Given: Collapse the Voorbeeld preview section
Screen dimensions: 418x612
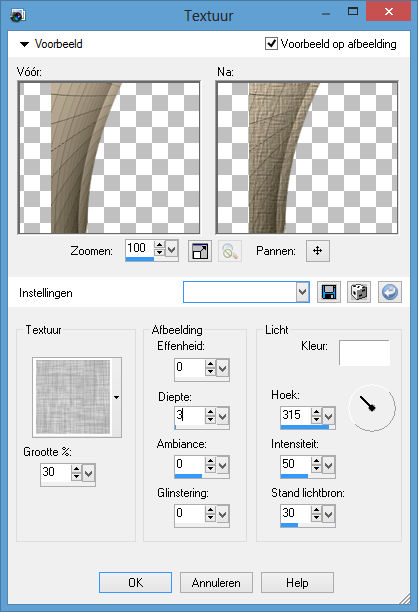Looking at the screenshot, I should pyautogui.click(x=24, y=44).
